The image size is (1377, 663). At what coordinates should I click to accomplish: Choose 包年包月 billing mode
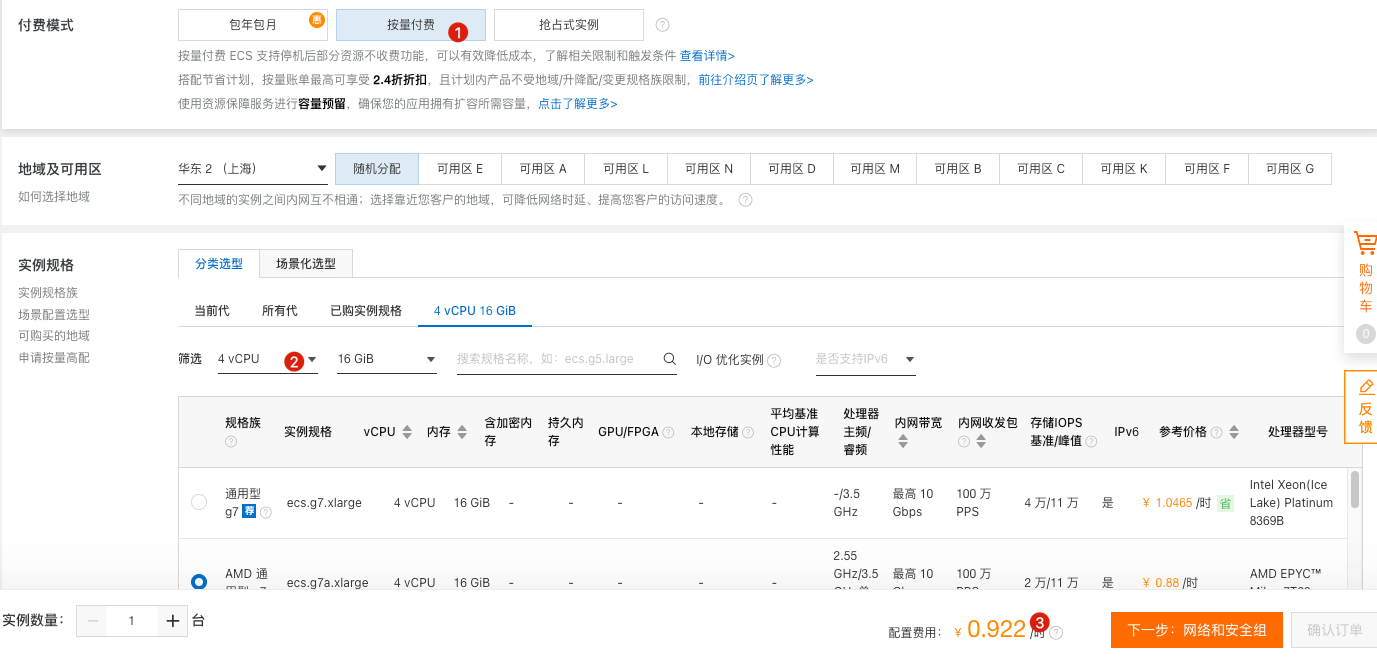253,25
